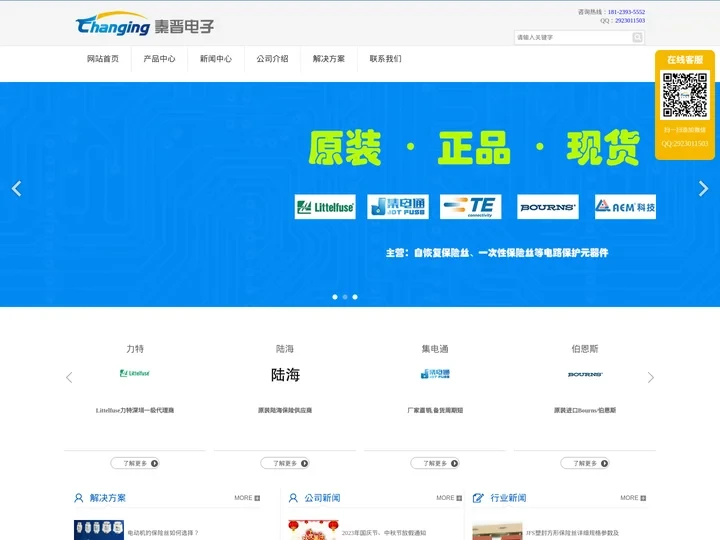Open the 集电通 brand title
The width and height of the screenshot is (720, 540).
tap(435, 349)
